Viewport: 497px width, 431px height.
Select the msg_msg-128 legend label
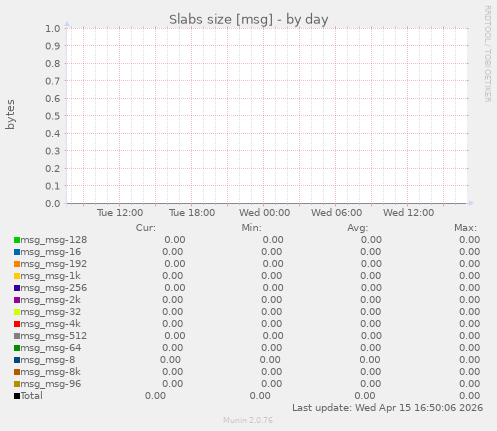(54, 240)
